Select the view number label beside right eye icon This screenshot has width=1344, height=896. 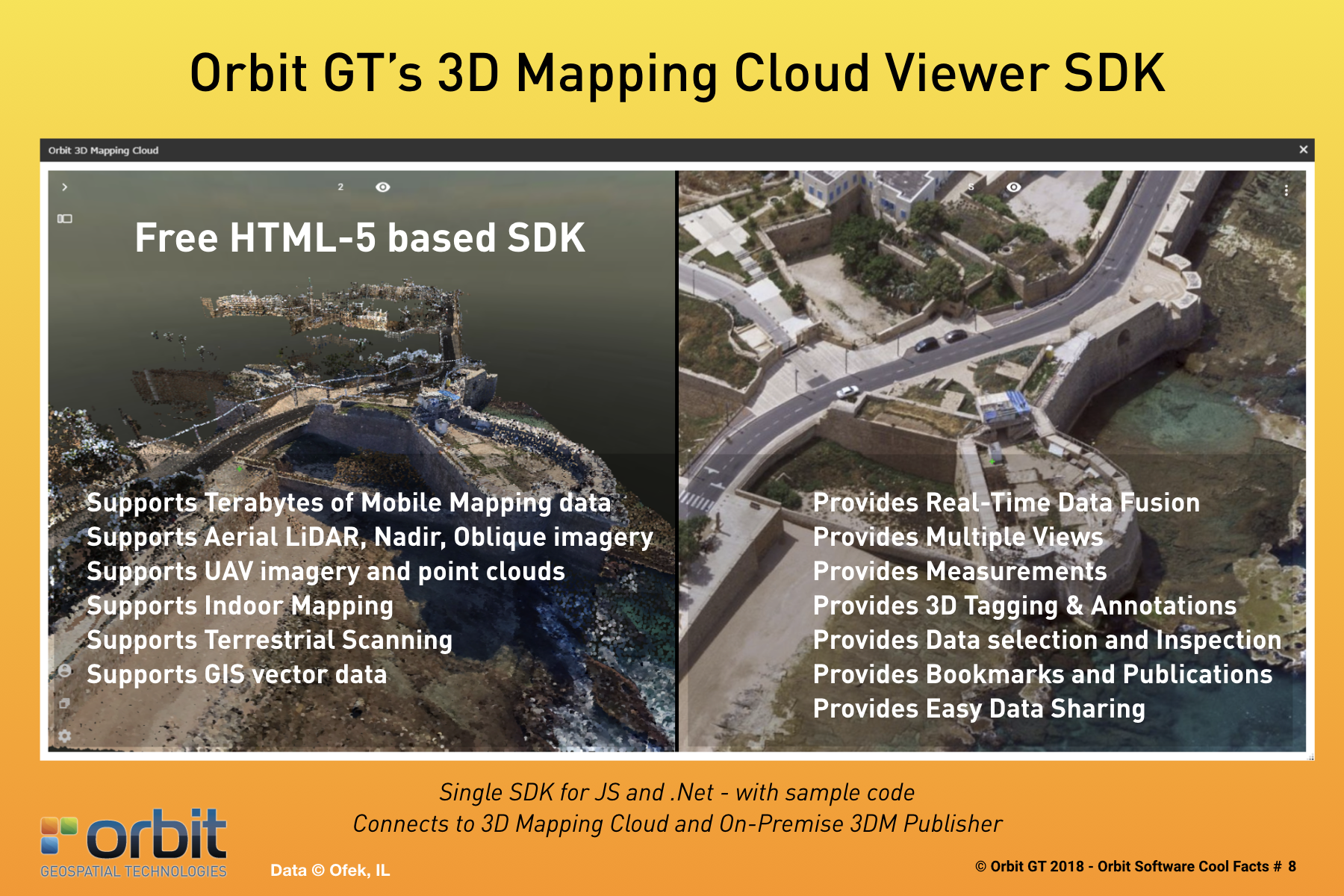971,187
